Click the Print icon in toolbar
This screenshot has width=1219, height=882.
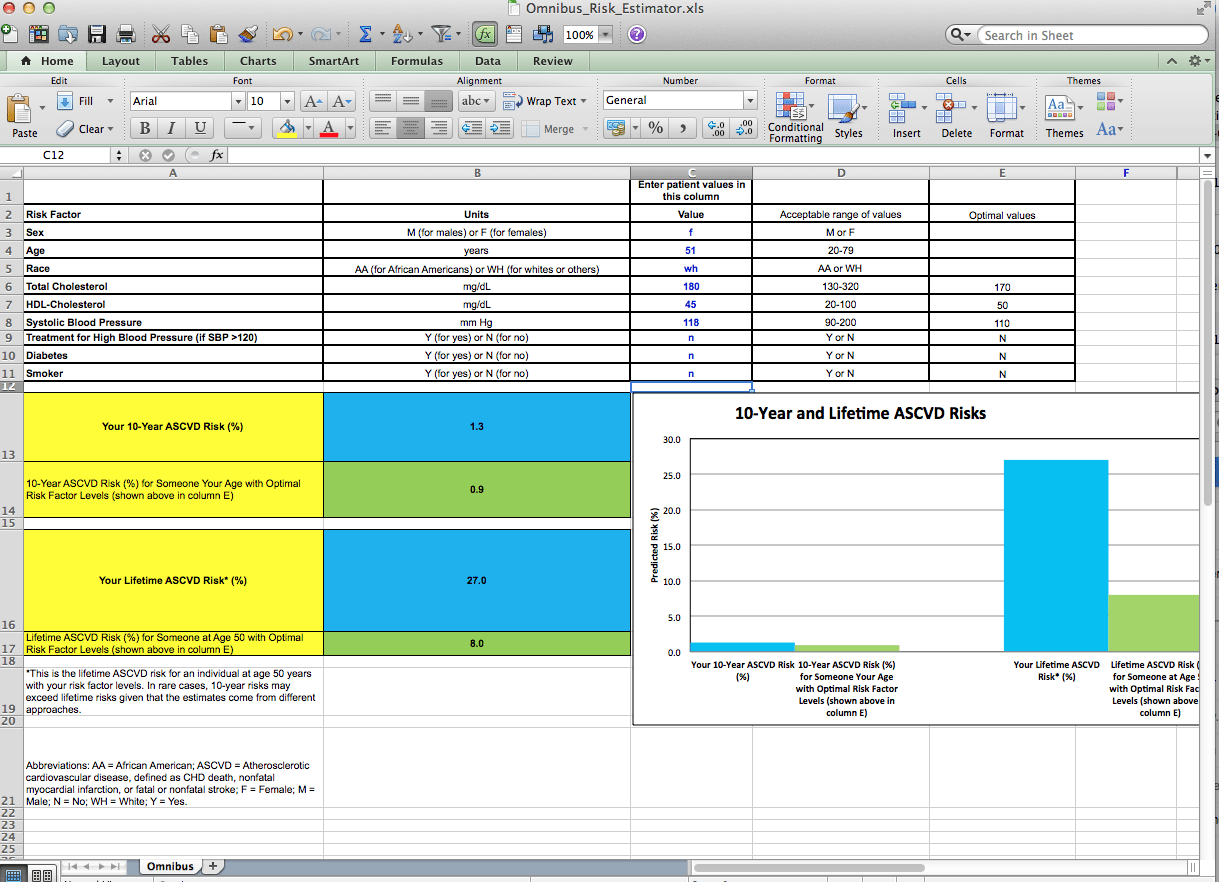(126, 34)
